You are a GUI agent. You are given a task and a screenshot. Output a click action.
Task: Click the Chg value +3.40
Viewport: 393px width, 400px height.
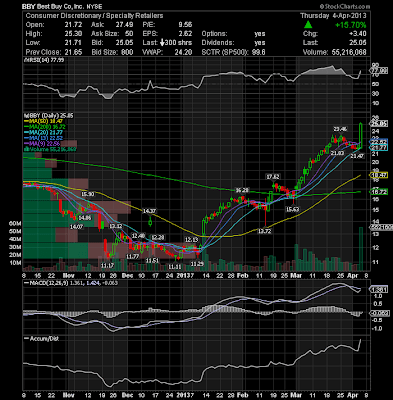pyautogui.click(x=357, y=34)
